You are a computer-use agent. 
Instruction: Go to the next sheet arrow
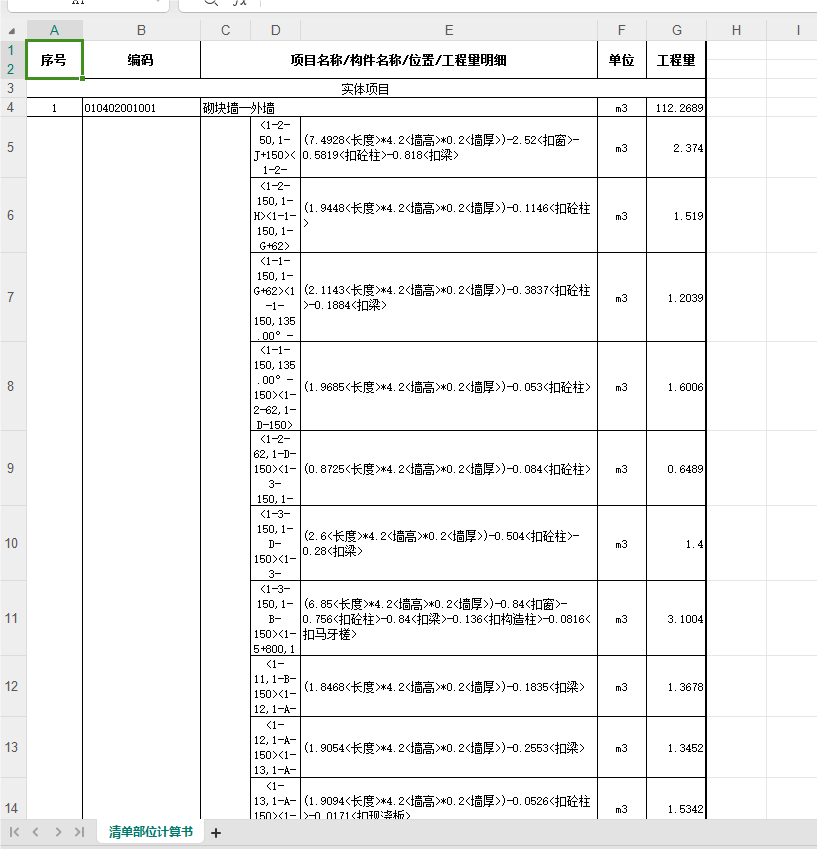click(x=58, y=832)
